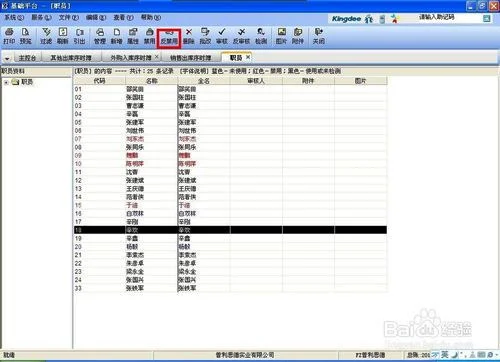Viewport: 500px width, 362px height.
Task: Sort by the 全名 column header
Action: (204, 81)
